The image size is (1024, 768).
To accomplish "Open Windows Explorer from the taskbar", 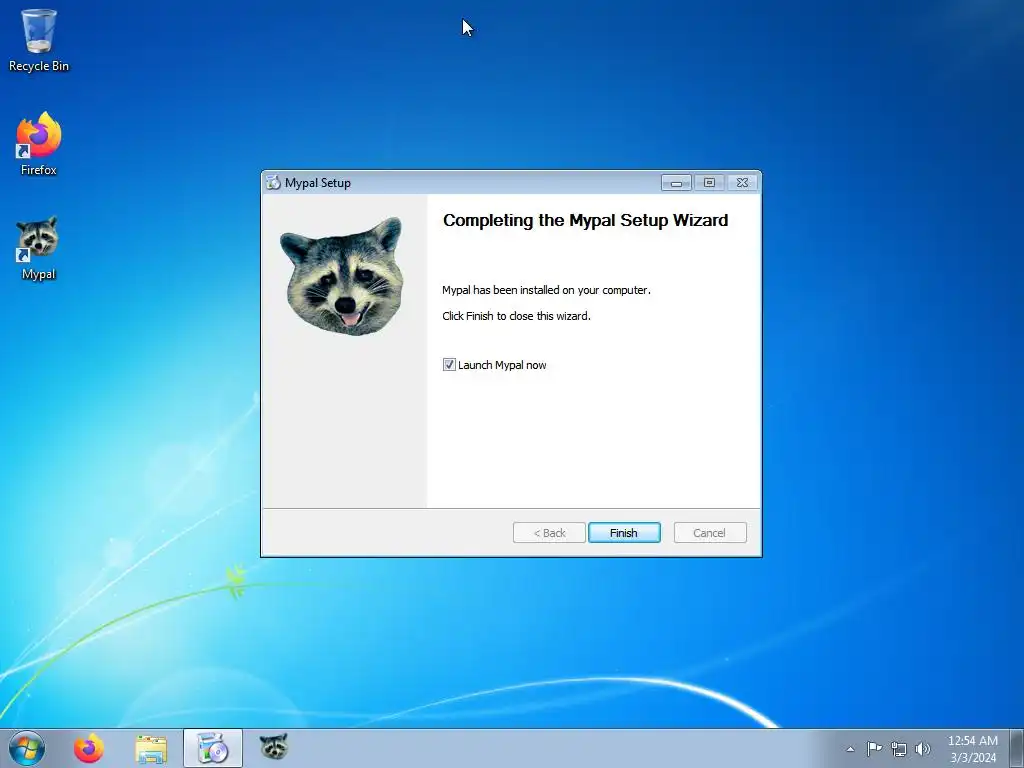I will [151, 748].
